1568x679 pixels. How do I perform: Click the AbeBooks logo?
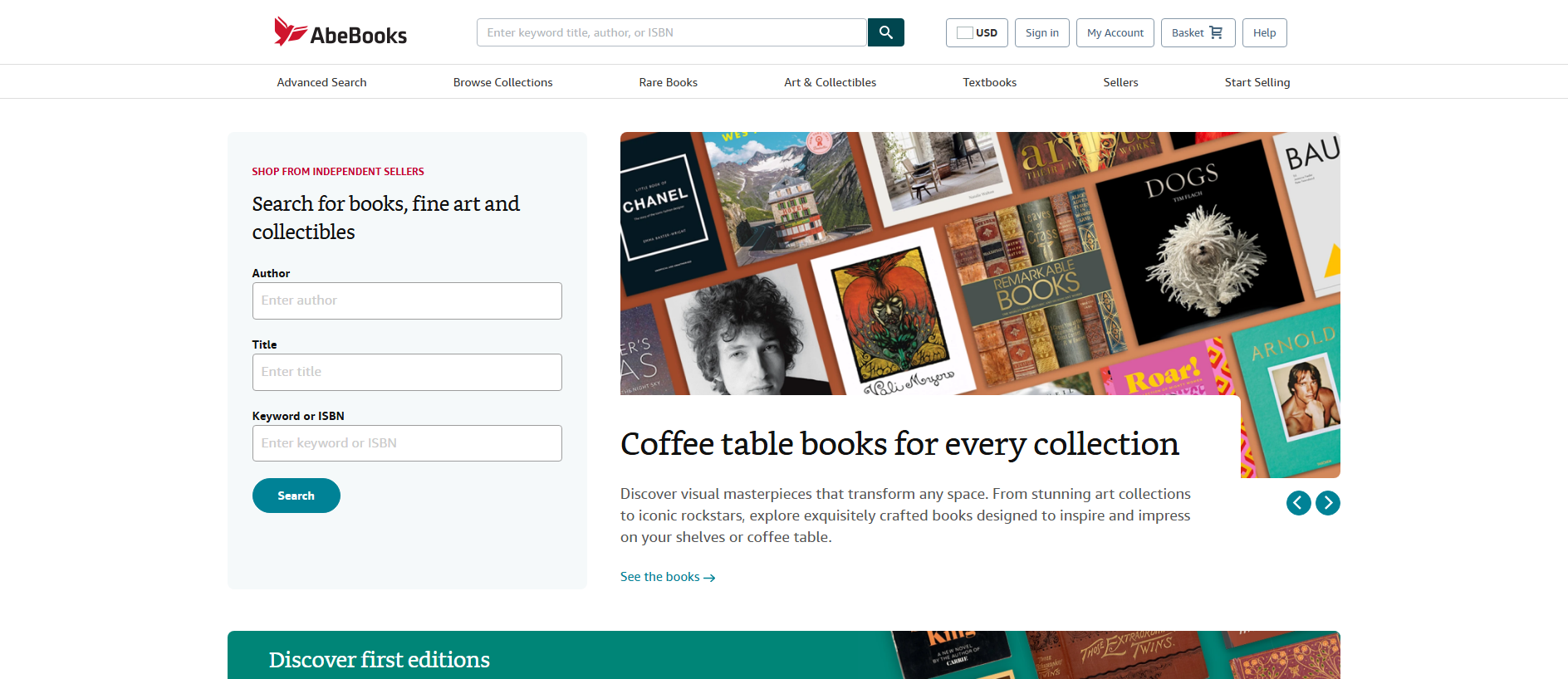[x=341, y=32]
